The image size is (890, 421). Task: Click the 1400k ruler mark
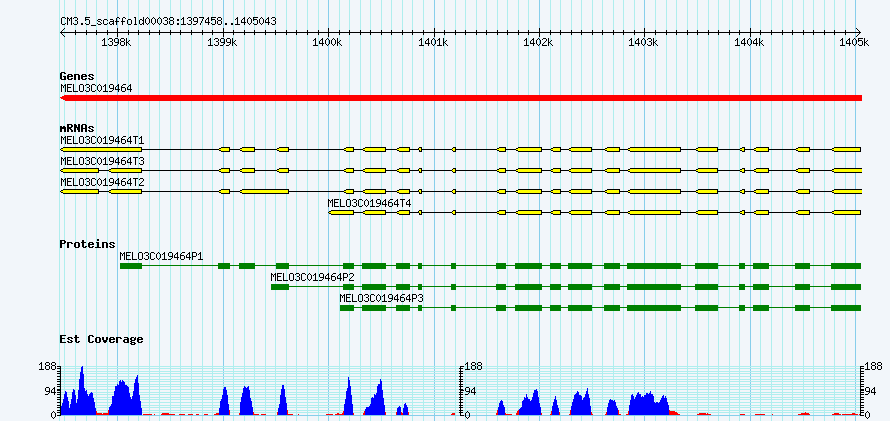329,42
